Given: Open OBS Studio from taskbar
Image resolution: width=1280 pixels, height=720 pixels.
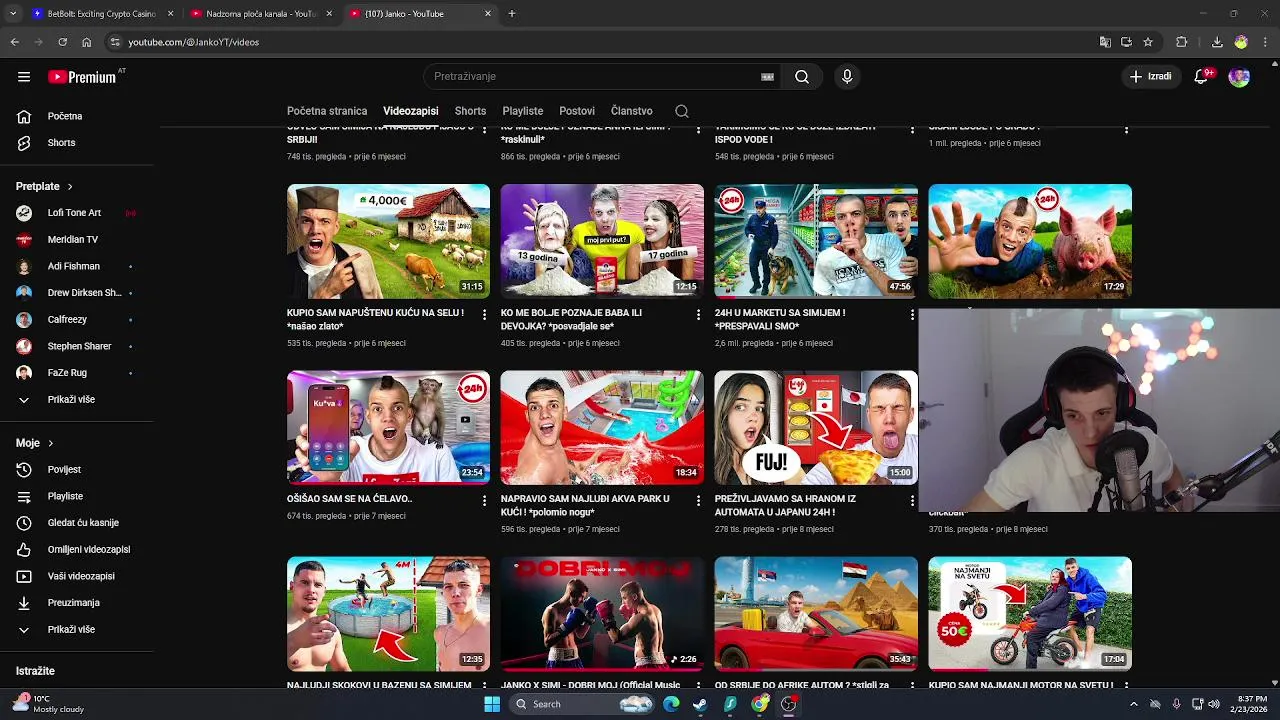Looking at the screenshot, I should tap(789, 704).
